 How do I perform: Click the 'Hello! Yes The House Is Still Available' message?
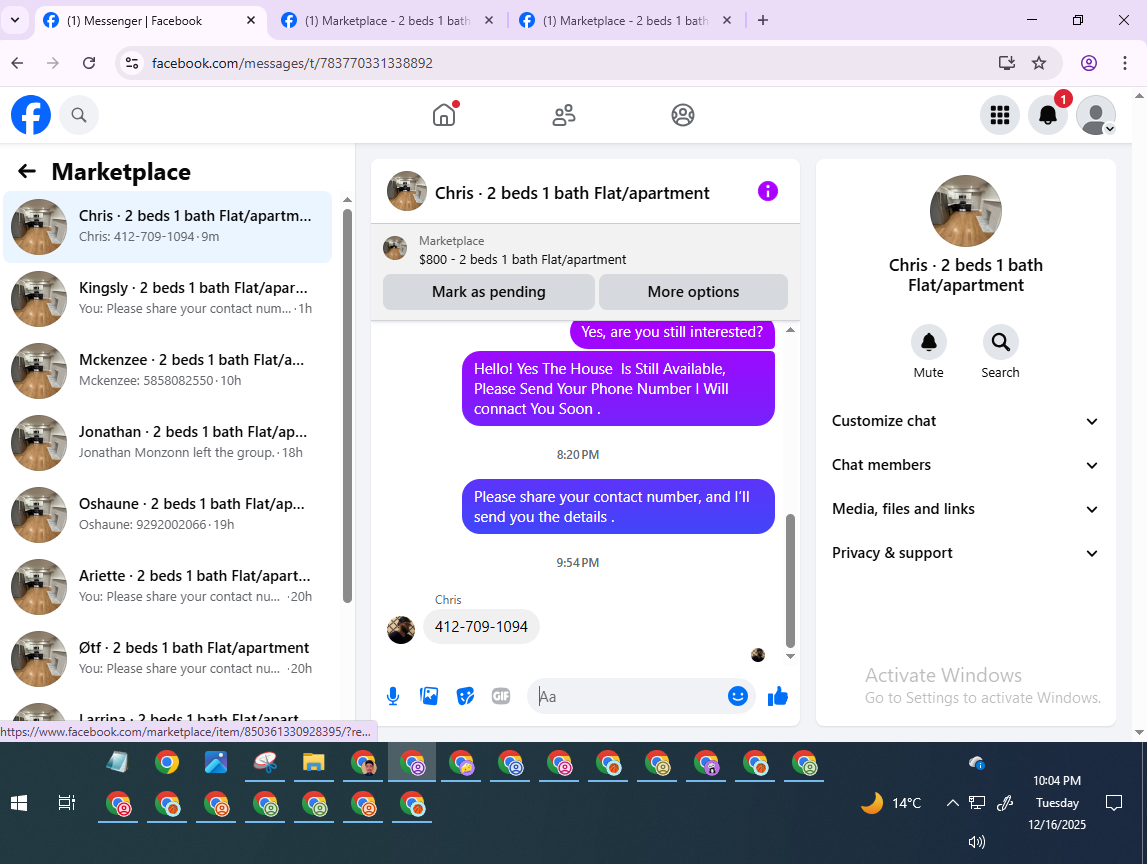click(x=618, y=388)
